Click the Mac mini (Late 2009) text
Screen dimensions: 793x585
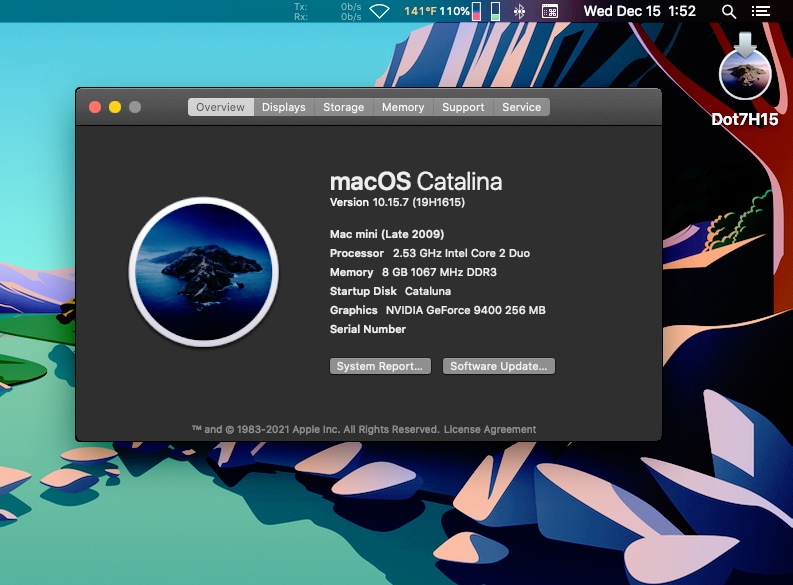387,234
